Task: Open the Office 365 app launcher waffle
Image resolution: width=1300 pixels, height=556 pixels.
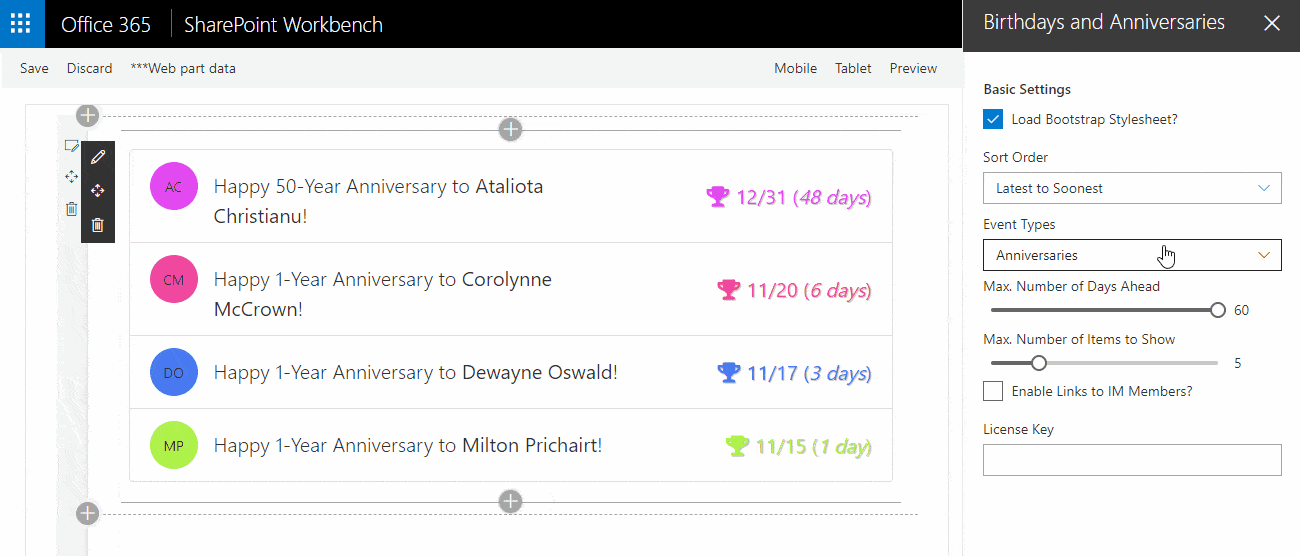Action: tap(22, 24)
